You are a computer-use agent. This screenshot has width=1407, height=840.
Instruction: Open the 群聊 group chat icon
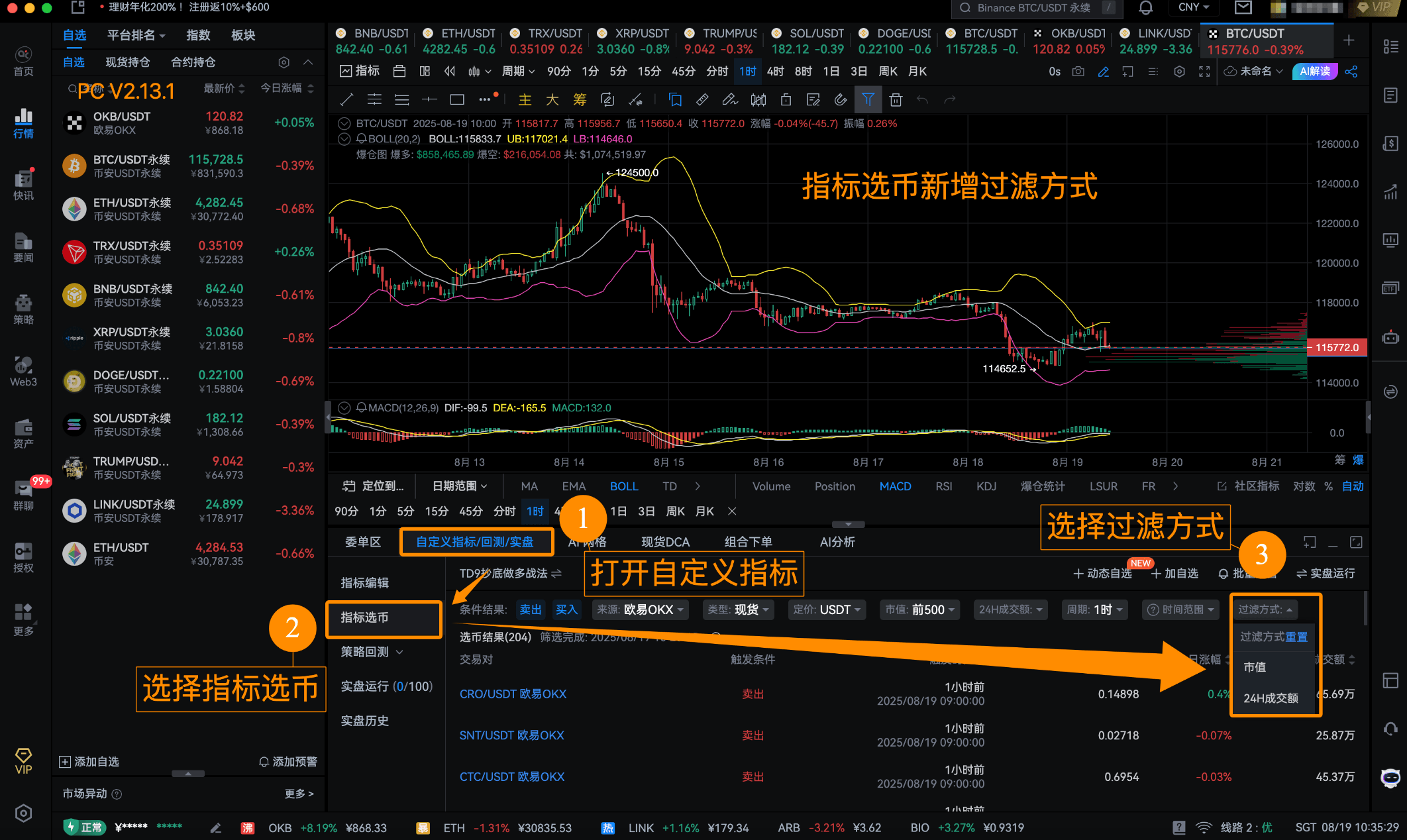[24, 496]
